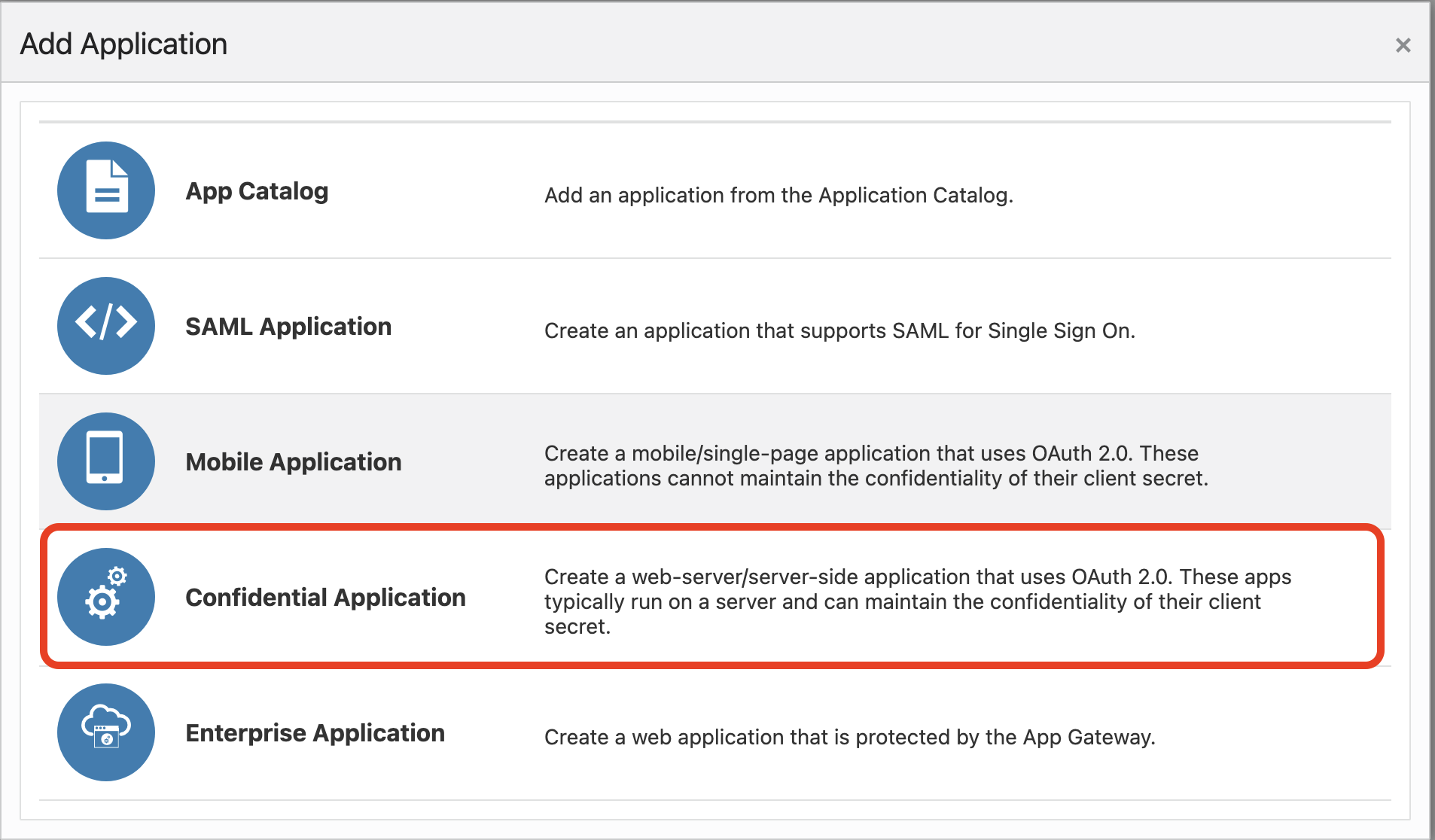Click the SAML for Single Sign On description
Screen dimensions: 1435x840
[839, 331]
